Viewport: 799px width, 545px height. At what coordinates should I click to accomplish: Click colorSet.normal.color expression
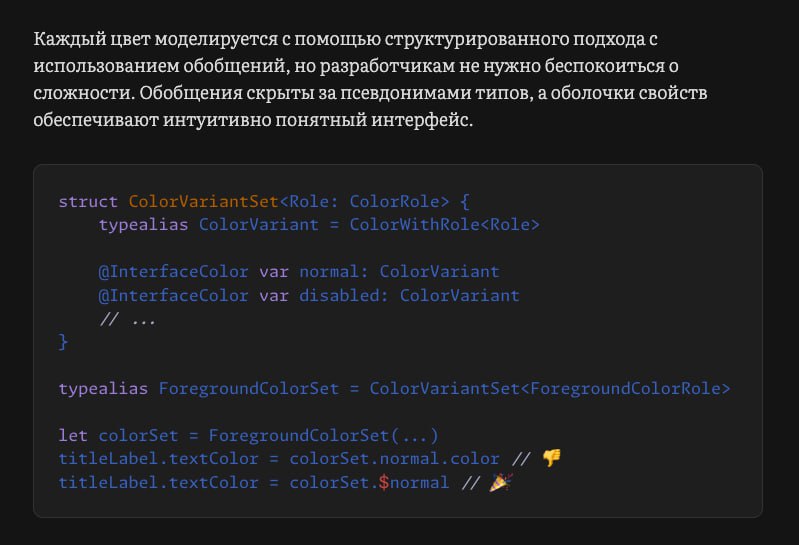[x=394, y=458]
